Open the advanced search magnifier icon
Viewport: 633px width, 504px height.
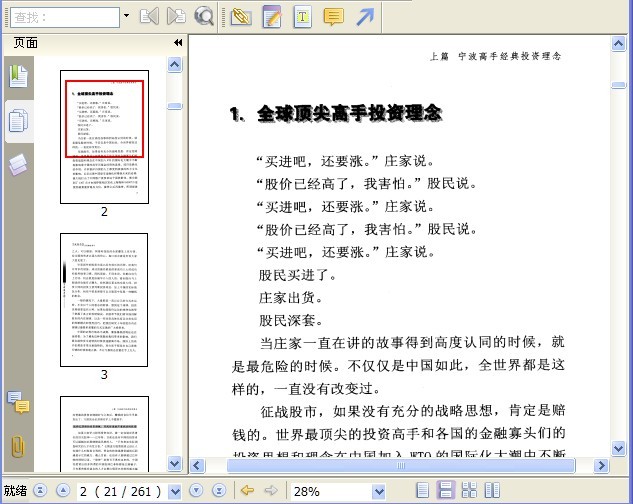point(203,17)
